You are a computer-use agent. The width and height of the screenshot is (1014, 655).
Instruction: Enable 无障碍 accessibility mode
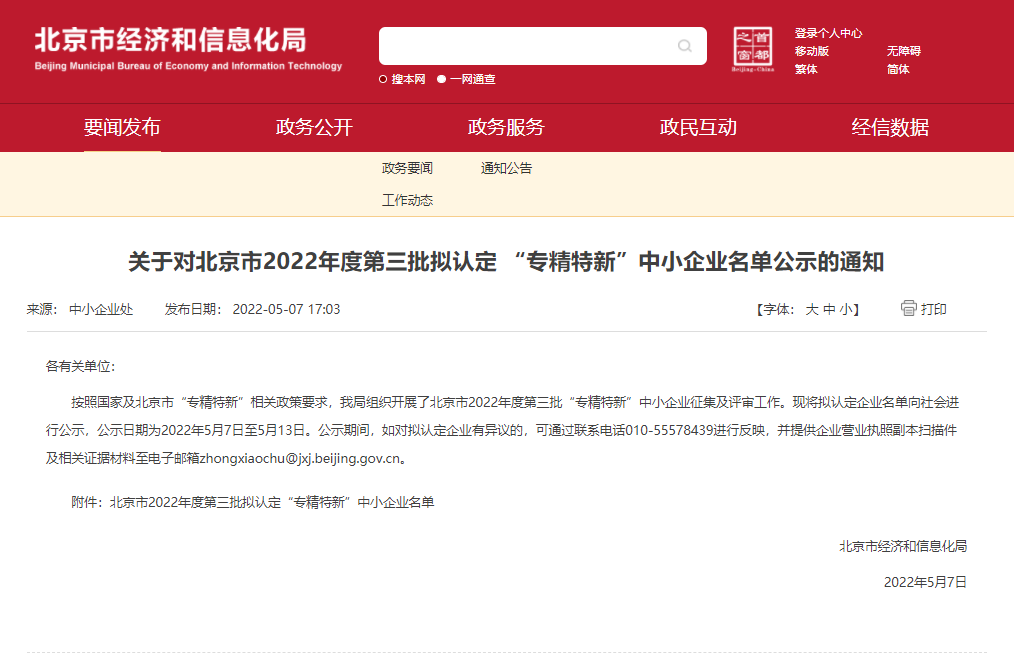pyautogui.click(x=903, y=51)
